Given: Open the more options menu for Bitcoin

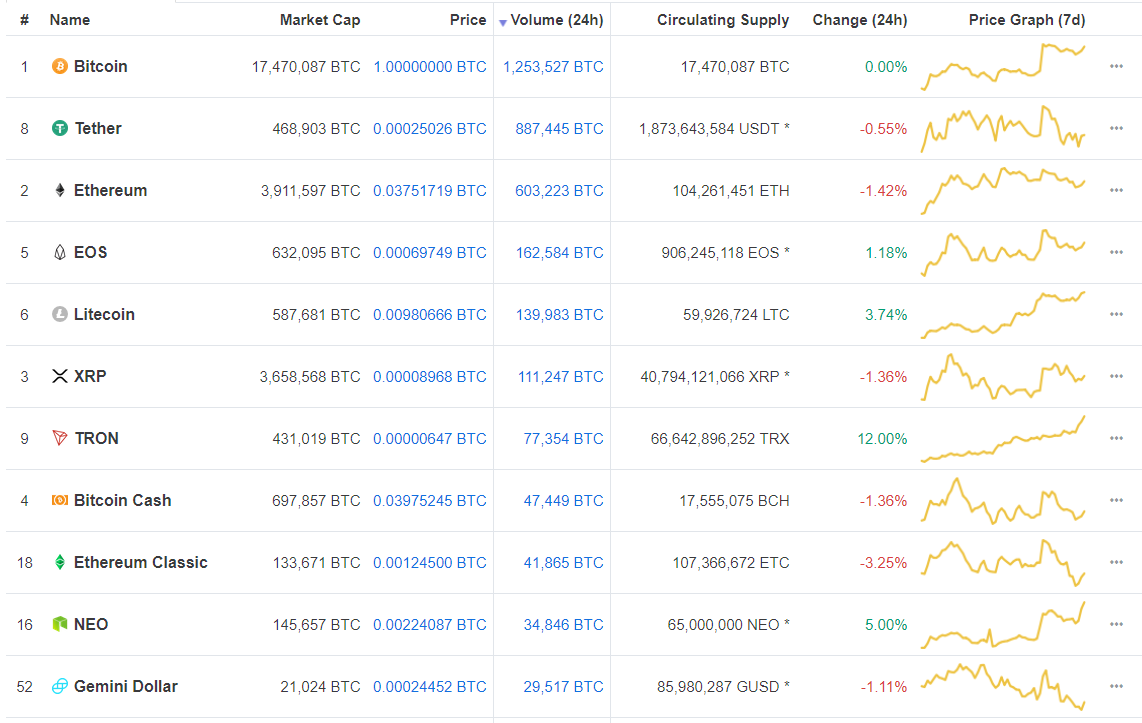Looking at the screenshot, I should click(1116, 67).
